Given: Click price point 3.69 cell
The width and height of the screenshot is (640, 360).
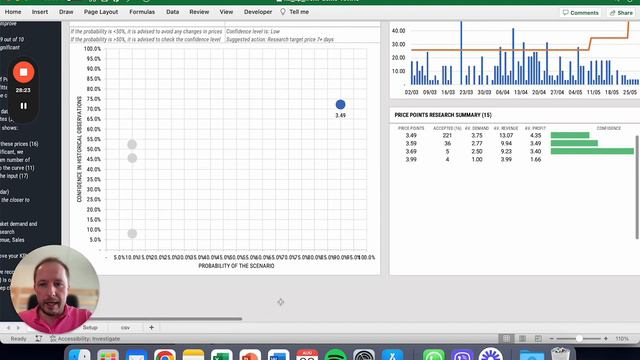Looking at the screenshot, I should click(x=411, y=151).
